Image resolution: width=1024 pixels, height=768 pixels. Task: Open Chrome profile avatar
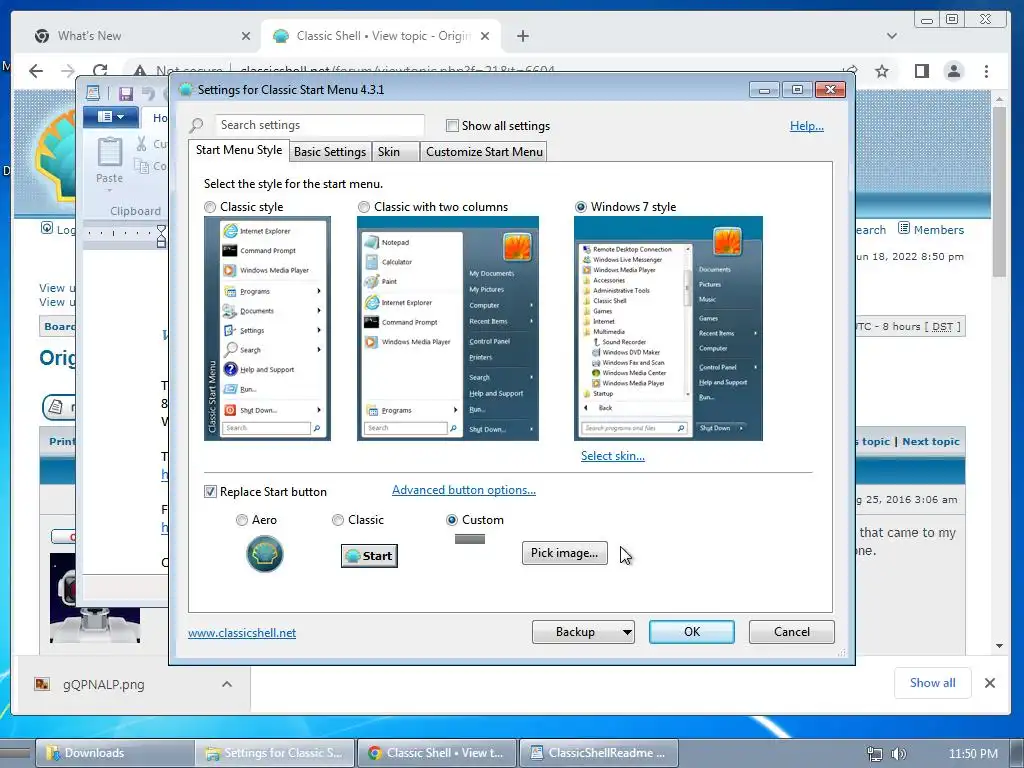[954, 71]
